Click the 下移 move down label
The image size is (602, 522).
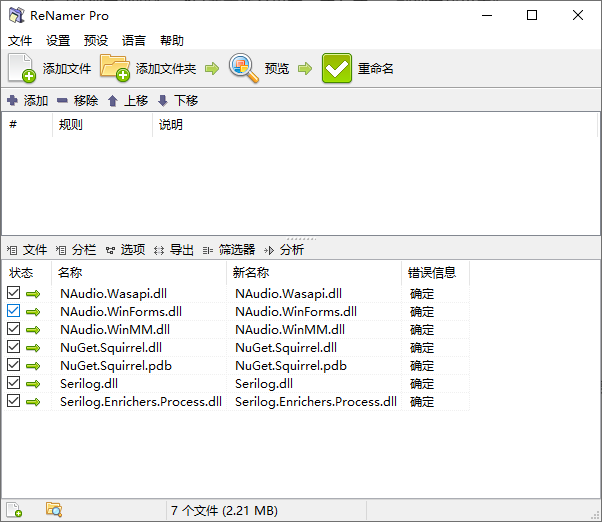coord(186,101)
